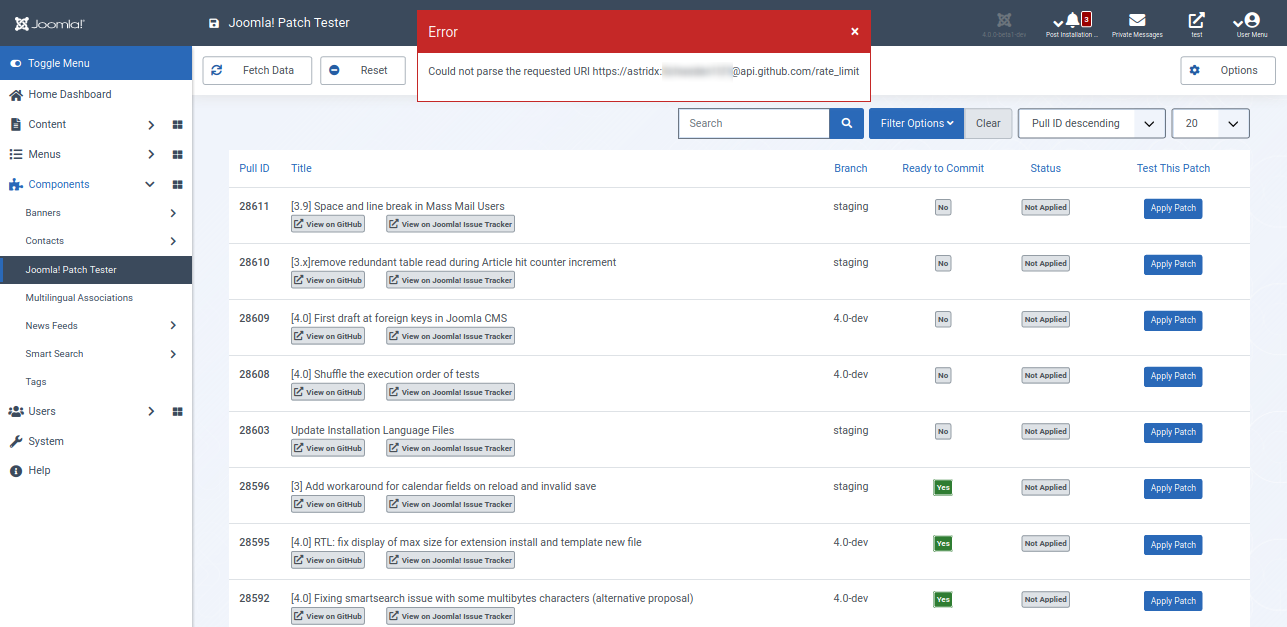View pull 28611 on Joomla! Issue Tracker
1287x627 pixels.
pos(450,224)
